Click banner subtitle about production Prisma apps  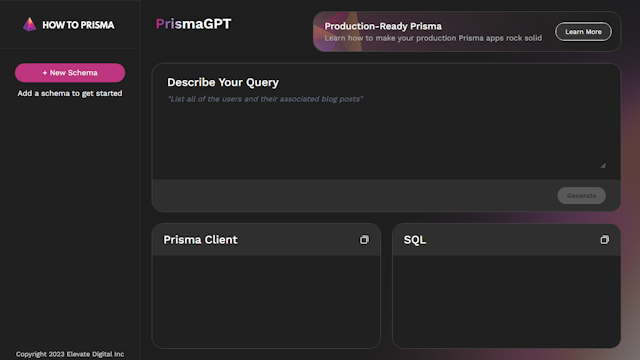point(433,38)
